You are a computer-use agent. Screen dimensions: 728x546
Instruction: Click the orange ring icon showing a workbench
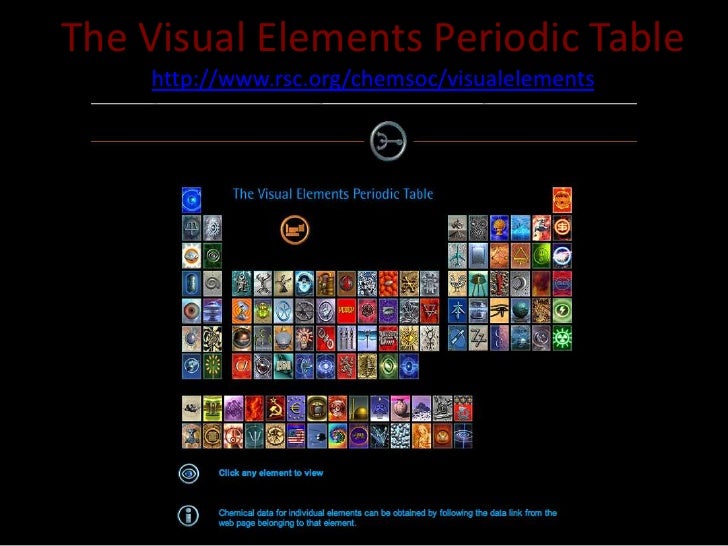295,230
